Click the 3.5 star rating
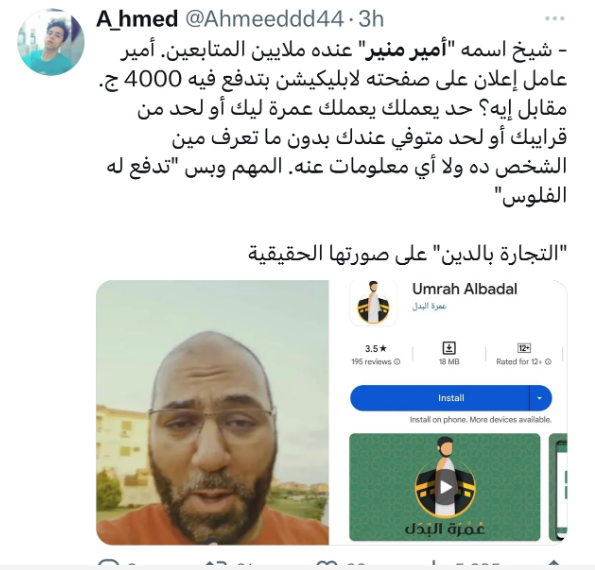The image size is (595, 570). (x=375, y=348)
